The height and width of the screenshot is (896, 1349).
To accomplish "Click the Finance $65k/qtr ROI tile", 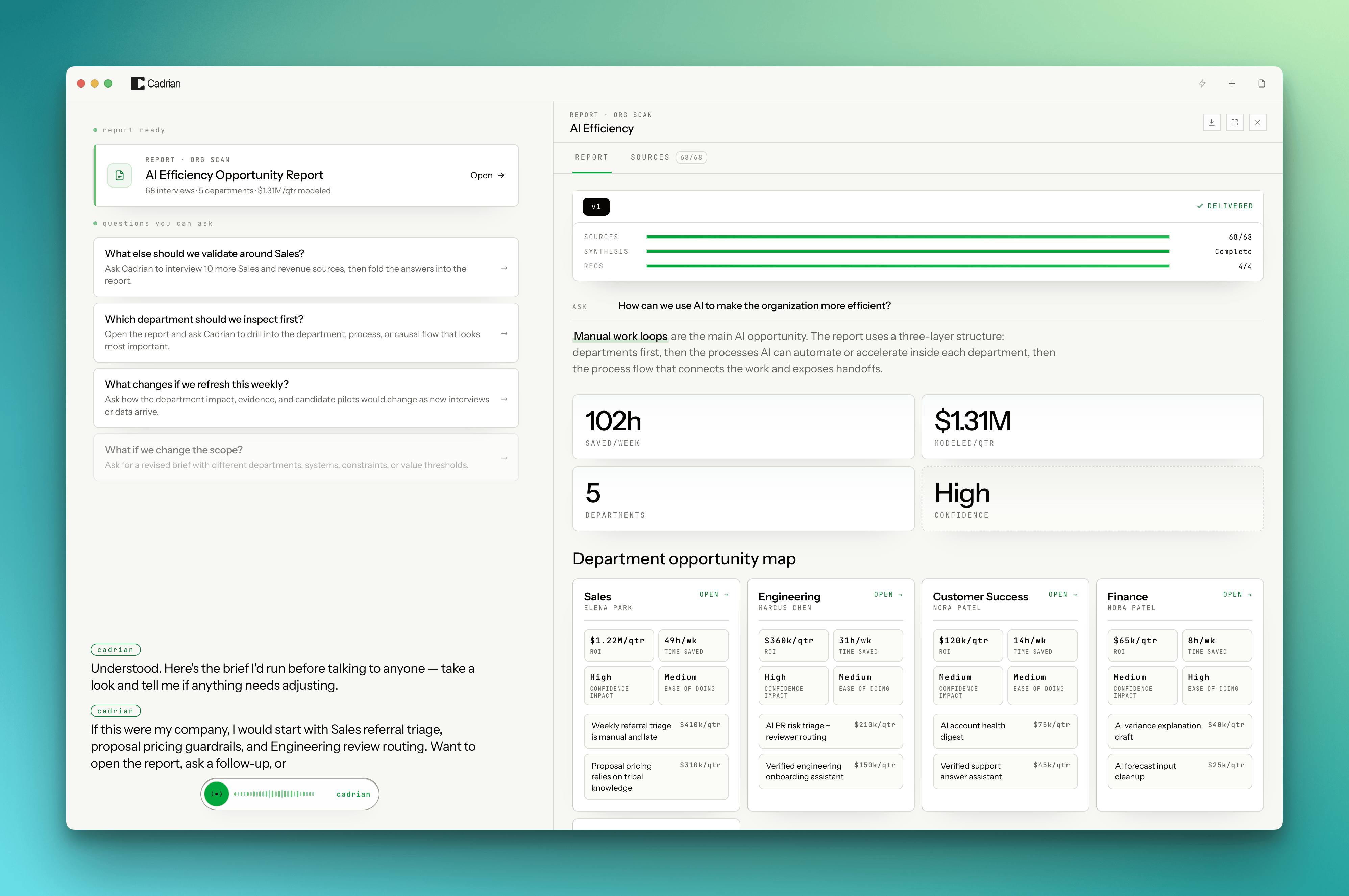I will (x=1142, y=645).
